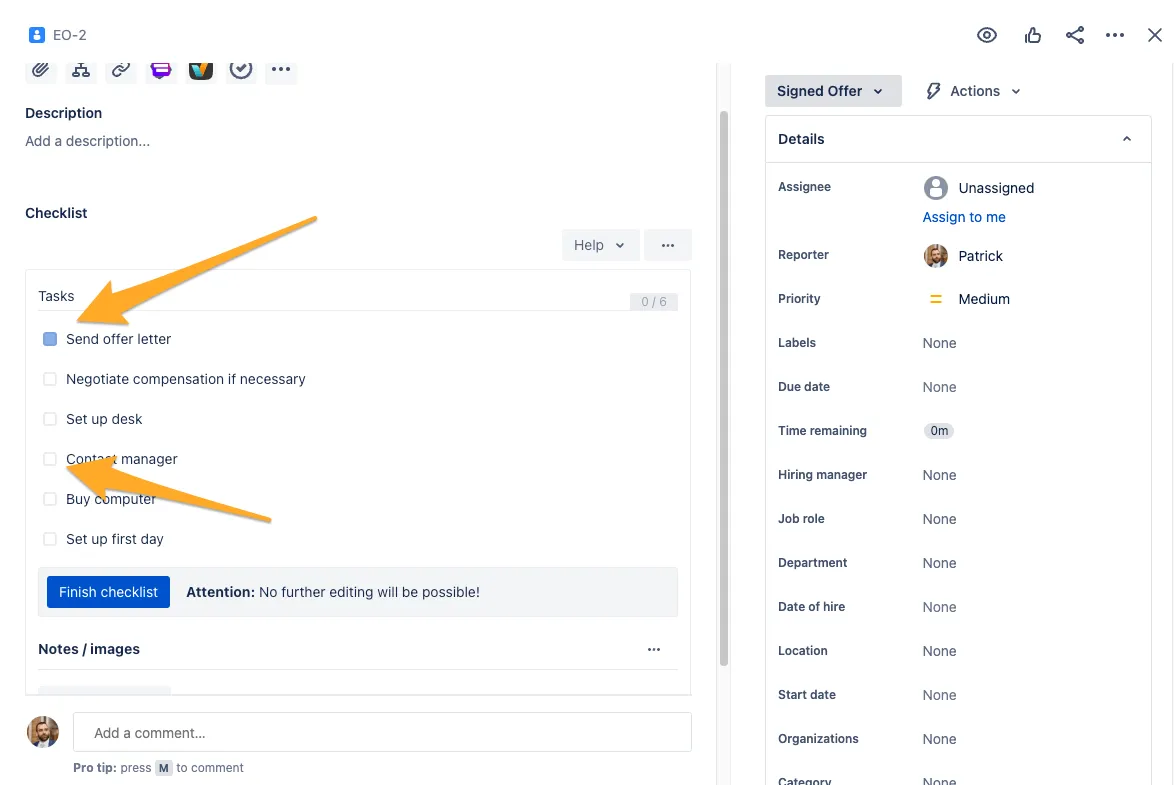Open the checklist Help menu
The height and width of the screenshot is (785, 1174).
tap(599, 245)
